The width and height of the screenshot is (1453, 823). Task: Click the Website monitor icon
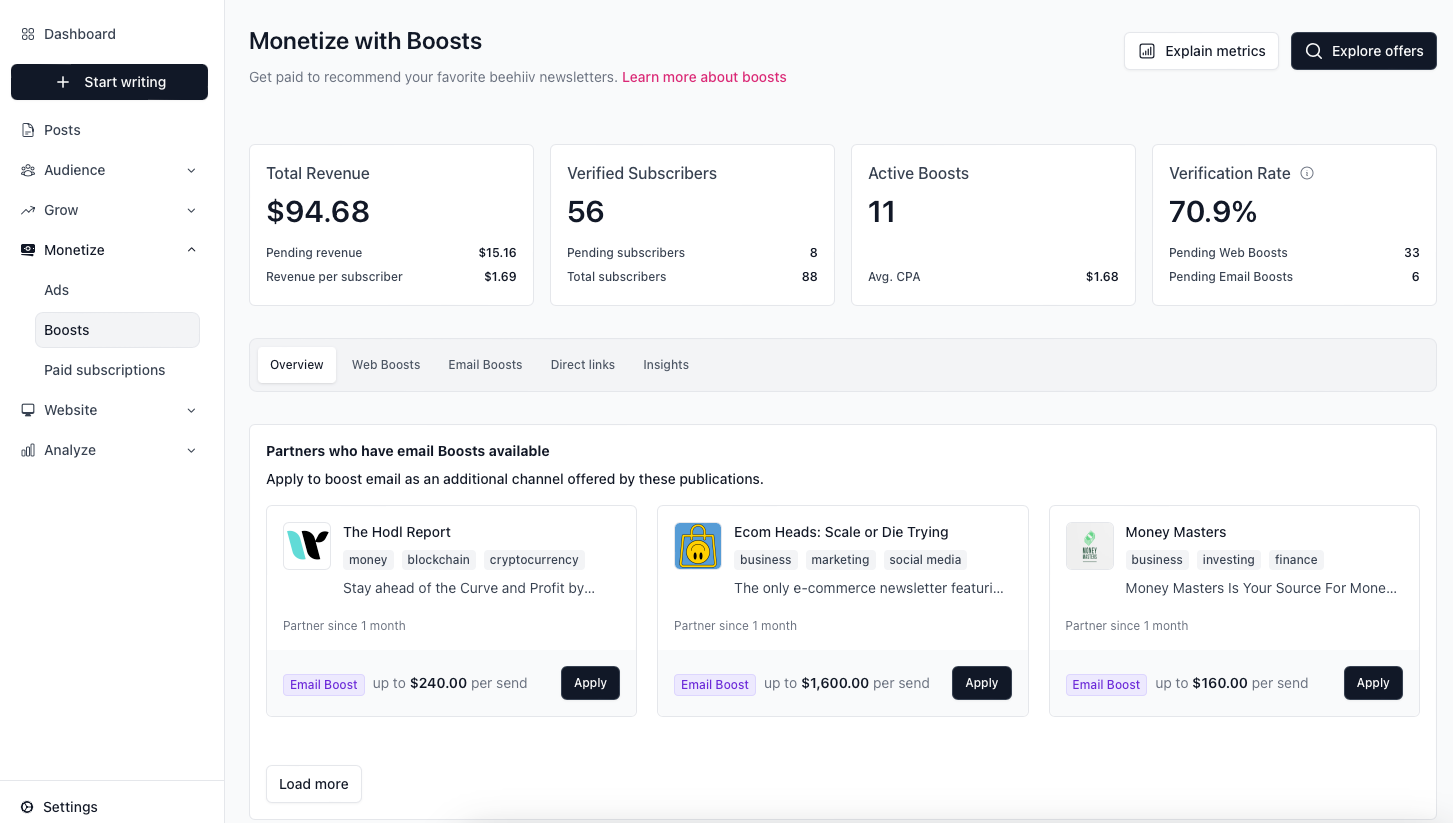point(28,410)
